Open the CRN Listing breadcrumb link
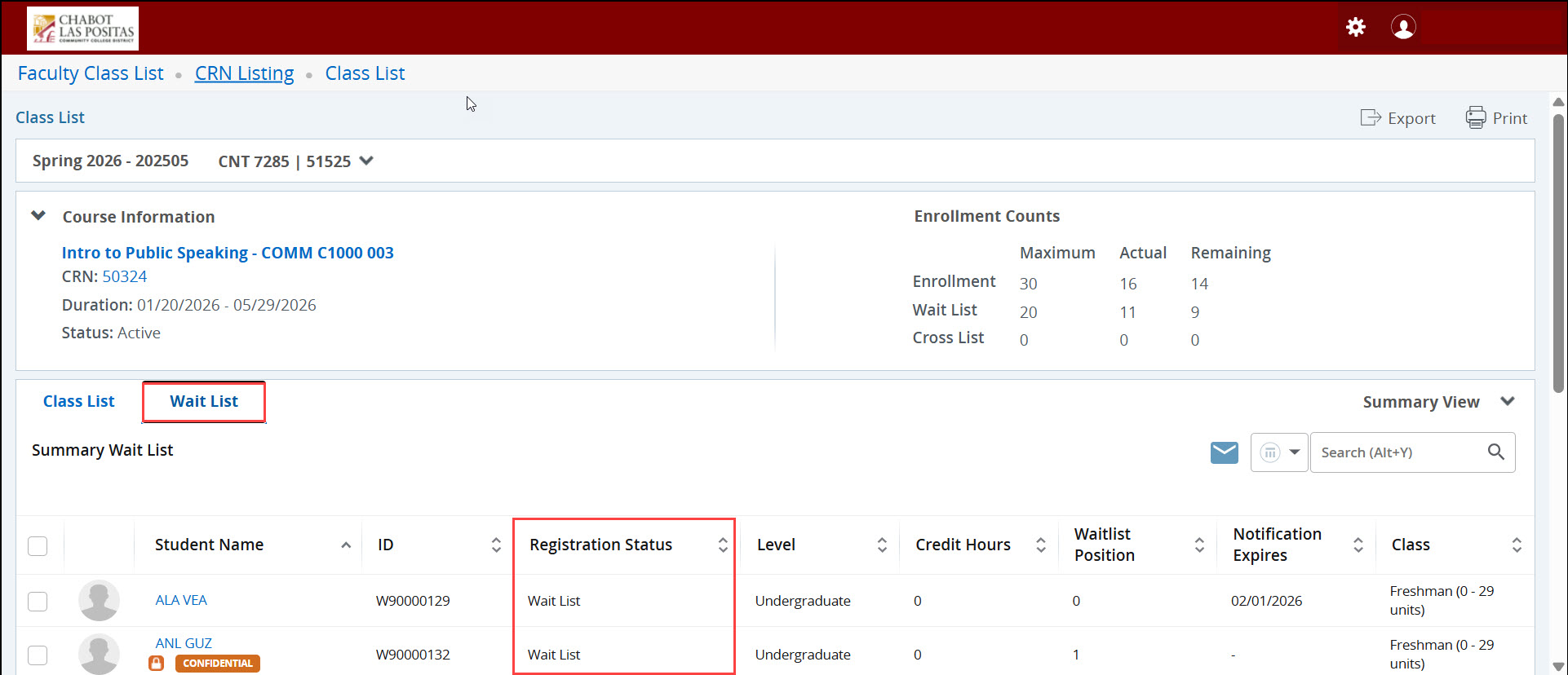This screenshot has height=675, width=1568. click(244, 73)
